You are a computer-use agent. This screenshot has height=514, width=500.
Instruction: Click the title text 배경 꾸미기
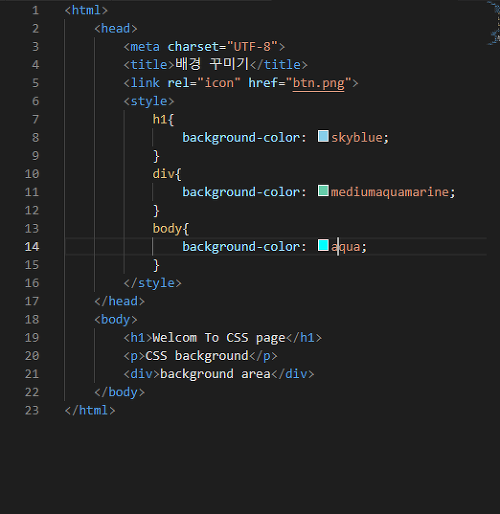[x=212, y=64]
